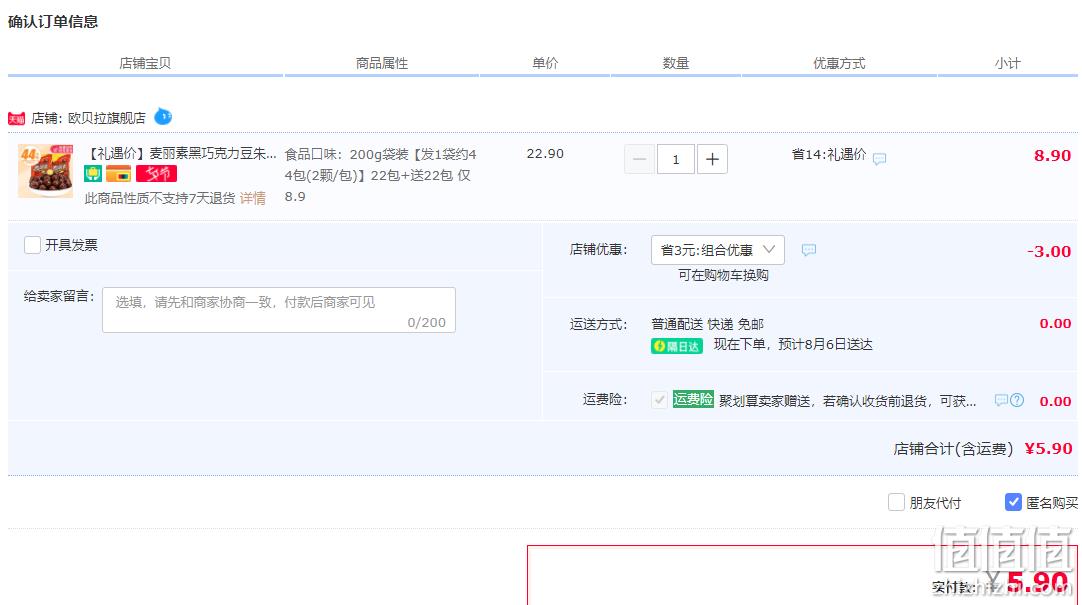Image resolution: width=1082 pixels, height=605 pixels.
Task: Click the subtotal price 8.90
Action: tap(1052, 155)
